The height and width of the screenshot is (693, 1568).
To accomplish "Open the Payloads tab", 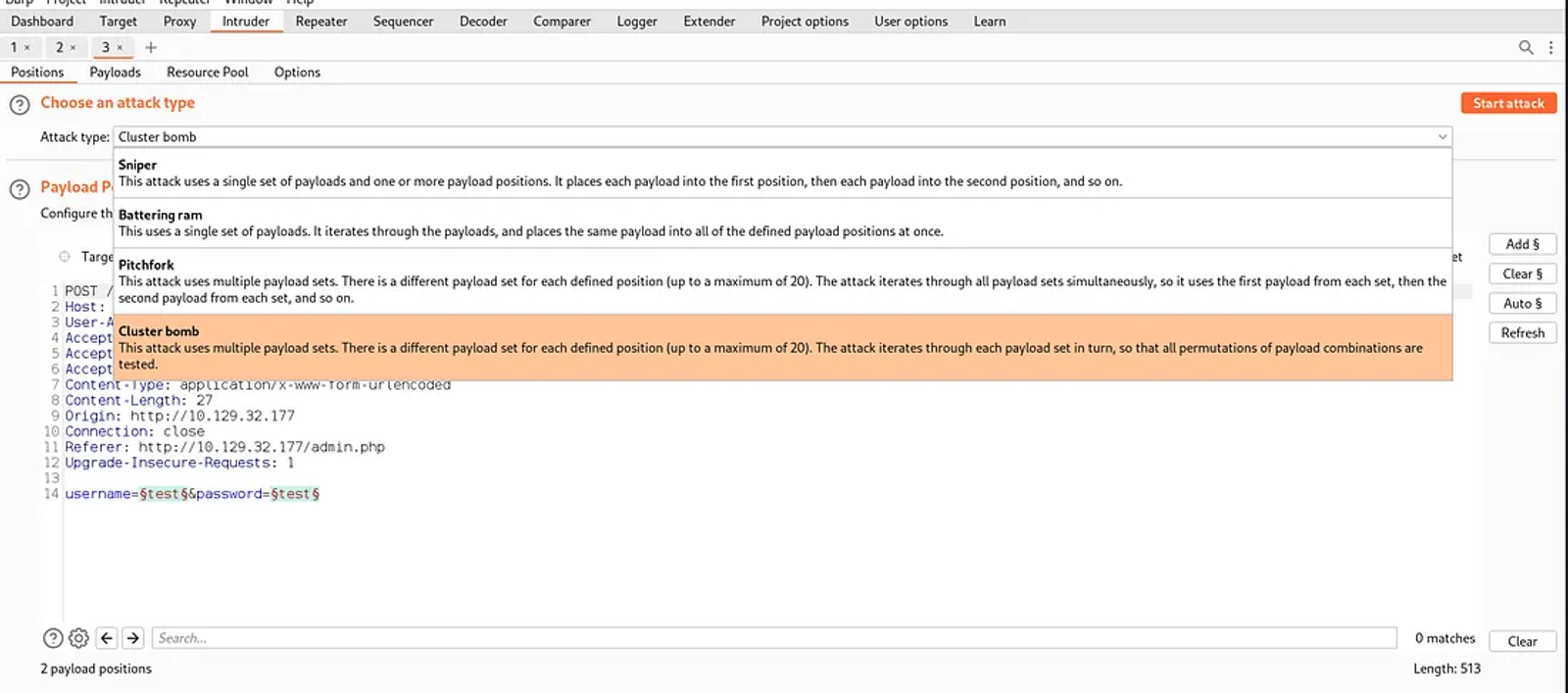I will point(116,73).
